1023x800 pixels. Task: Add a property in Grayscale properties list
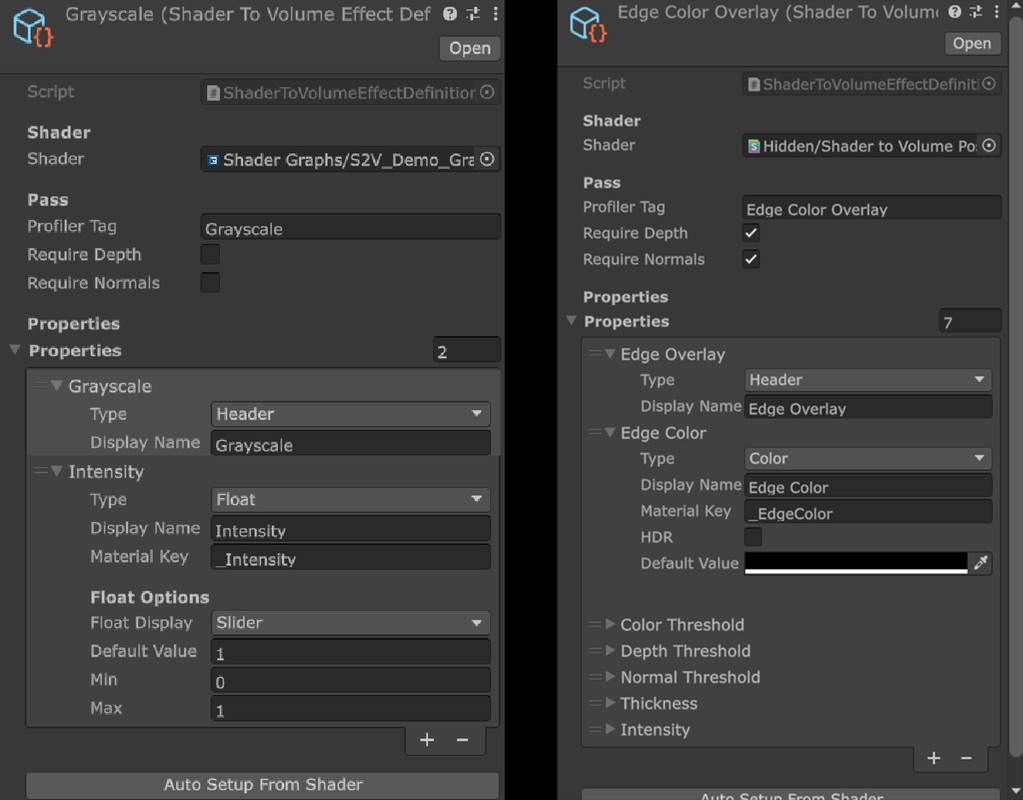[x=427, y=739]
